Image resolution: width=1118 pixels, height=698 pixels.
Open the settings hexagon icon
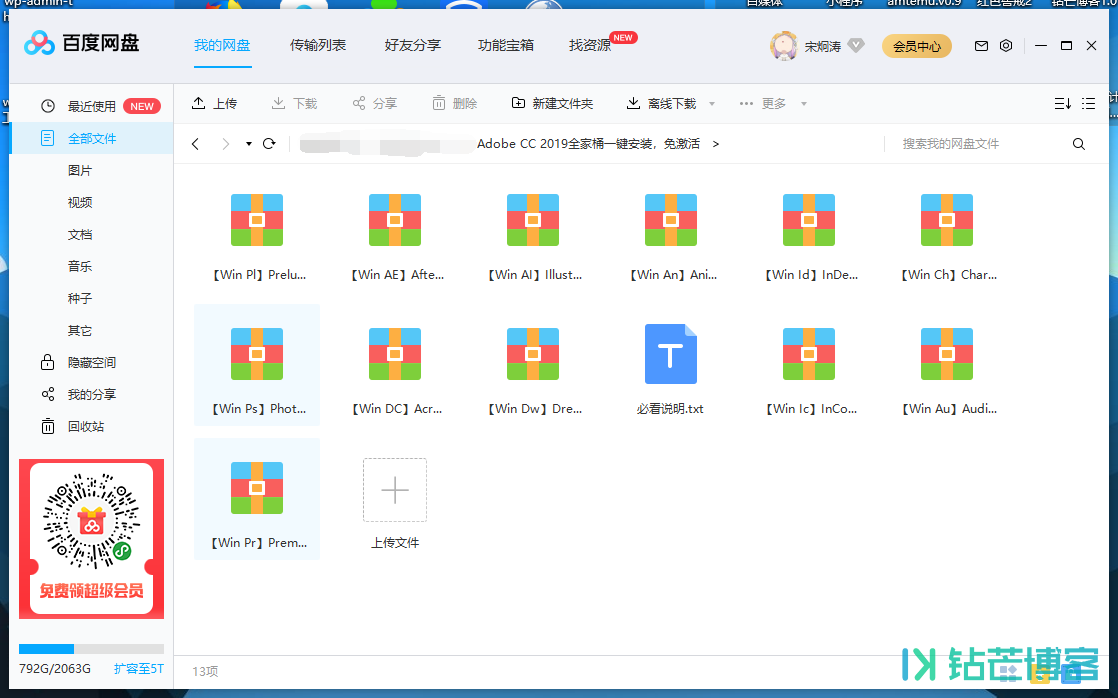pos(1006,46)
